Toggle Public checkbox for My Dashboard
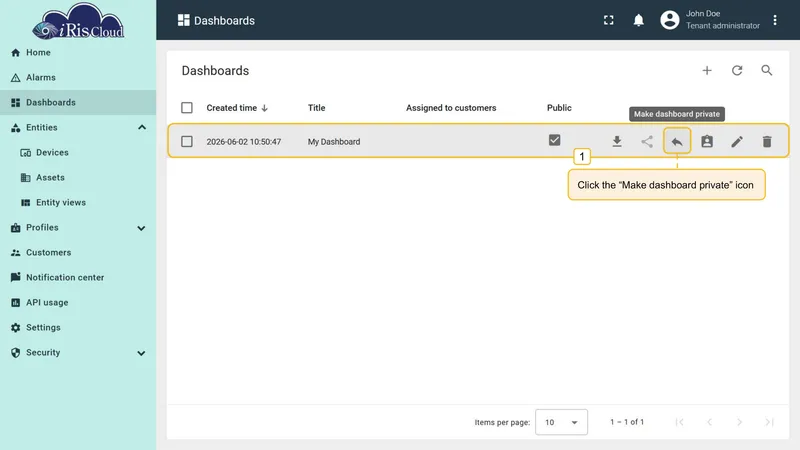 (554, 140)
